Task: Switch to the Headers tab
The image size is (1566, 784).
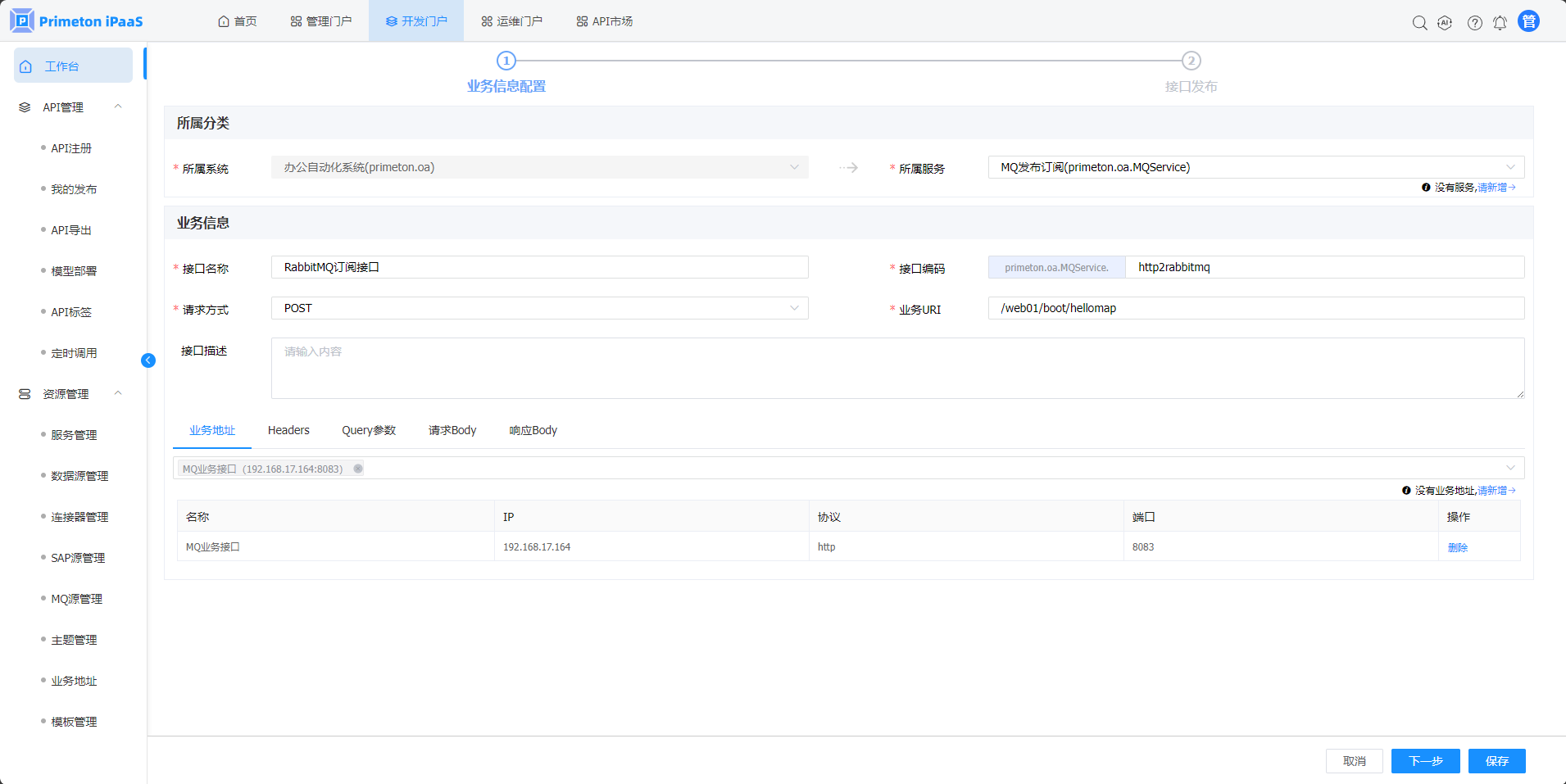Action: pyautogui.click(x=288, y=430)
